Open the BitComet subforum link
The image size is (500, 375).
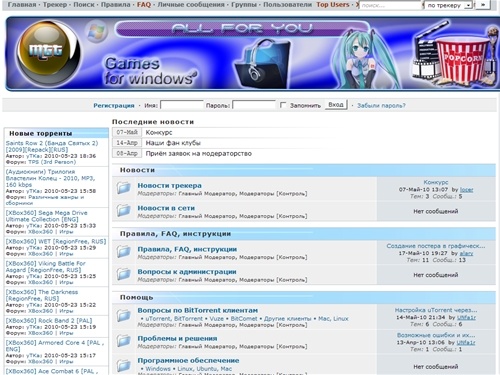pyautogui.click(x=244, y=319)
